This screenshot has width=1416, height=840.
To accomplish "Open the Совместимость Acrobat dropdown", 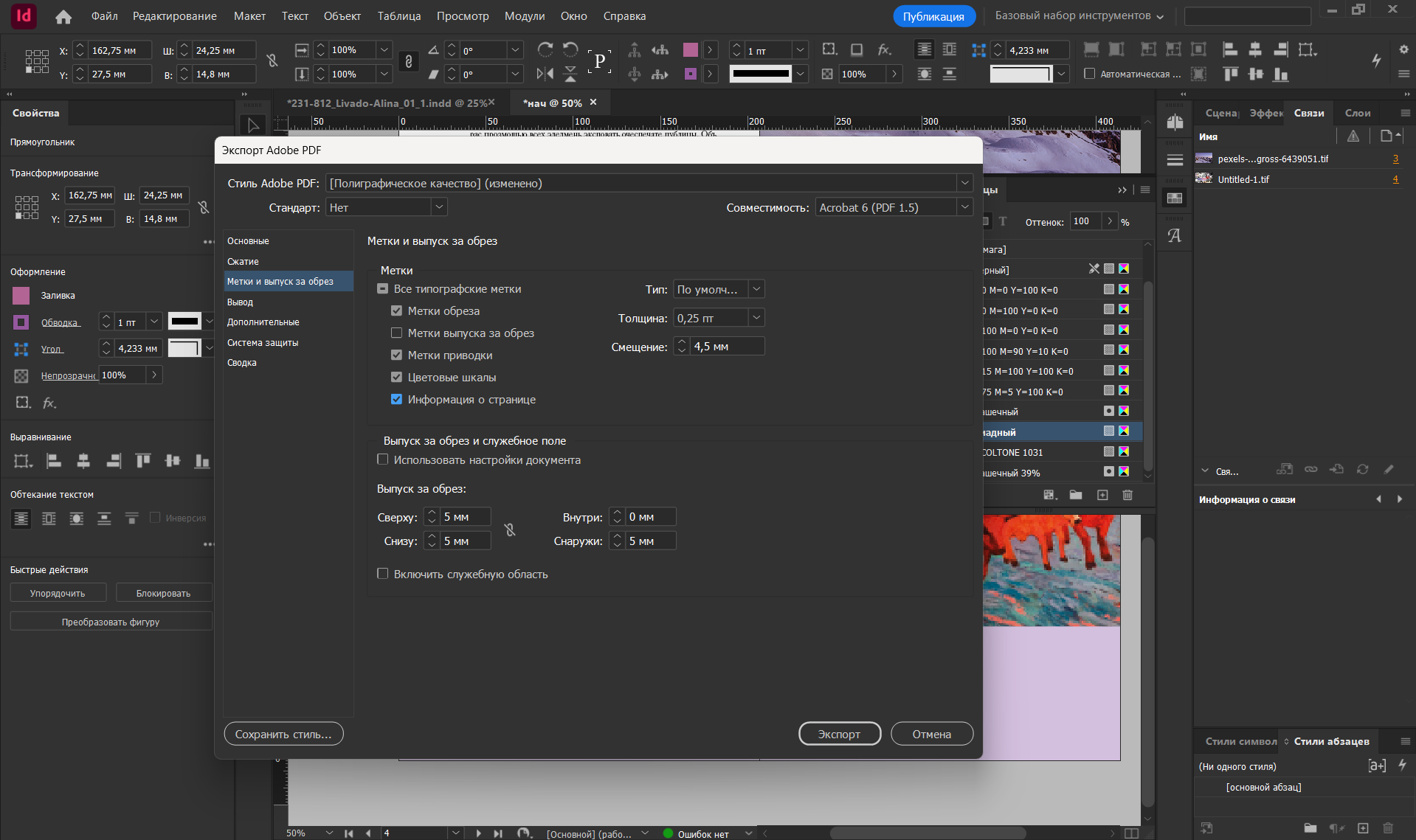I will 894,207.
